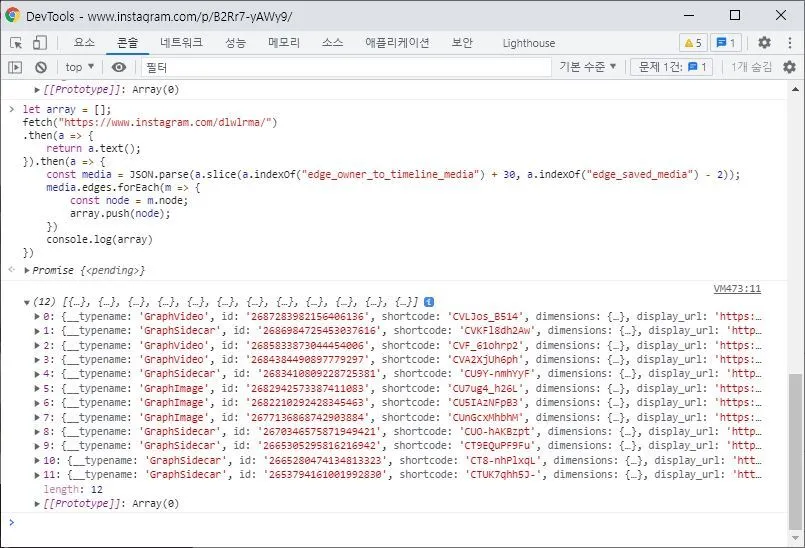Focus the 필터 filter input field

[x=346, y=67]
